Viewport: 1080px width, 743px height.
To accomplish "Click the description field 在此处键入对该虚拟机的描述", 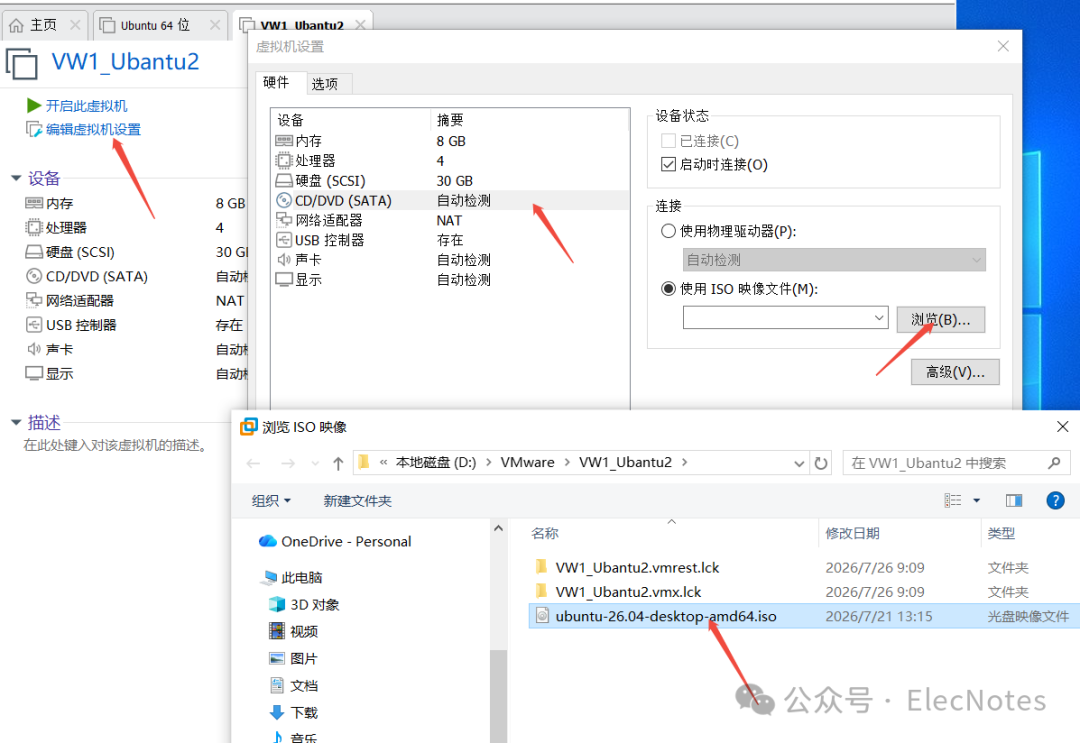I will point(115,446).
